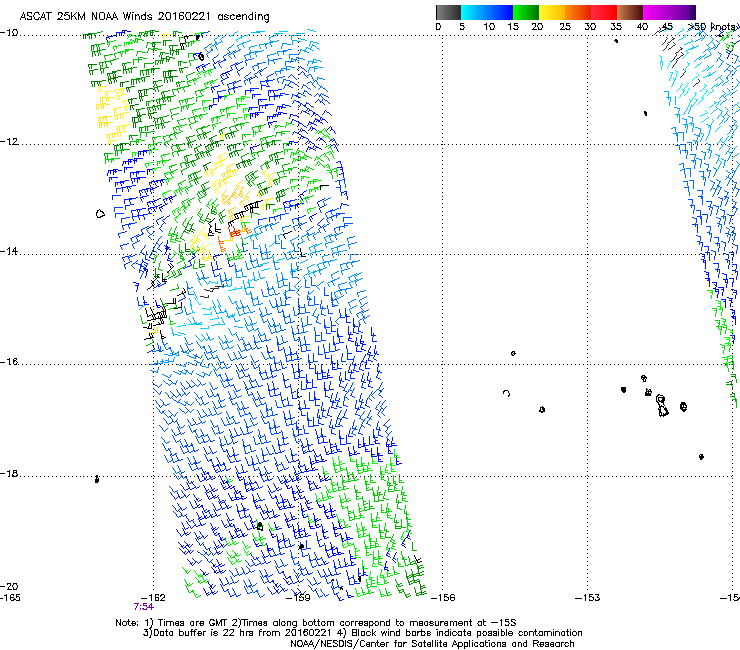Click the '35' knots value on legend
This screenshot has height=650, width=740.
coord(616,27)
